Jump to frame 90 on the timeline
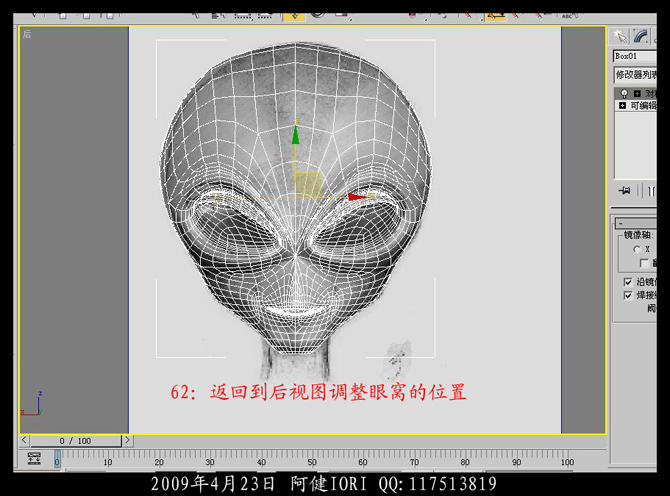The height and width of the screenshot is (496, 670). pyautogui.click(x=516, y=462)
